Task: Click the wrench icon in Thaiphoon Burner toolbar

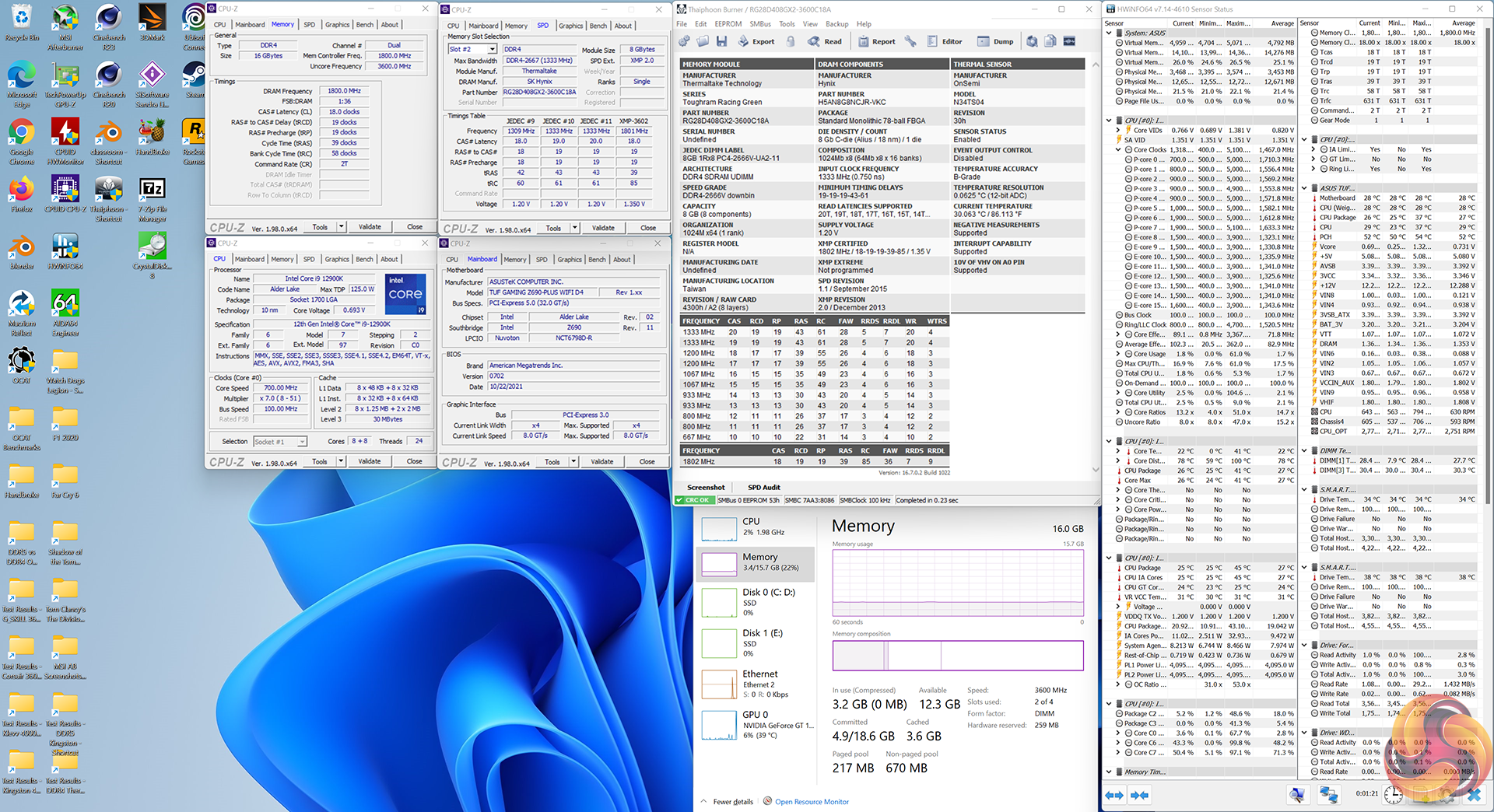Action: pos(910,41)
